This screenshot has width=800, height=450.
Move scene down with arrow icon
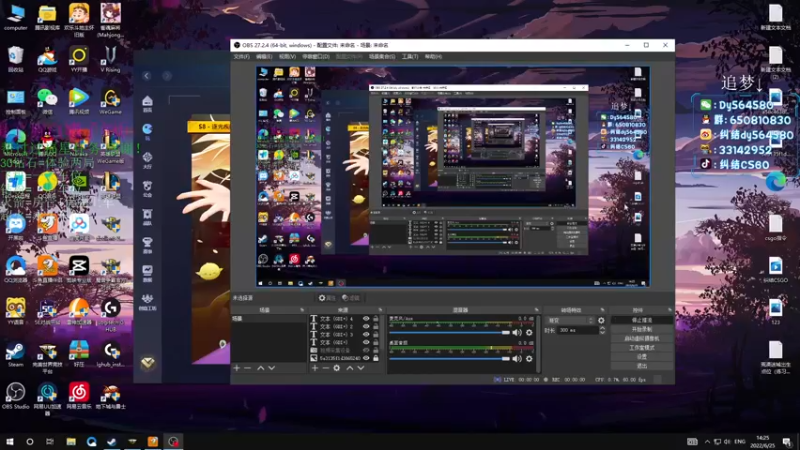click(271, 368)
